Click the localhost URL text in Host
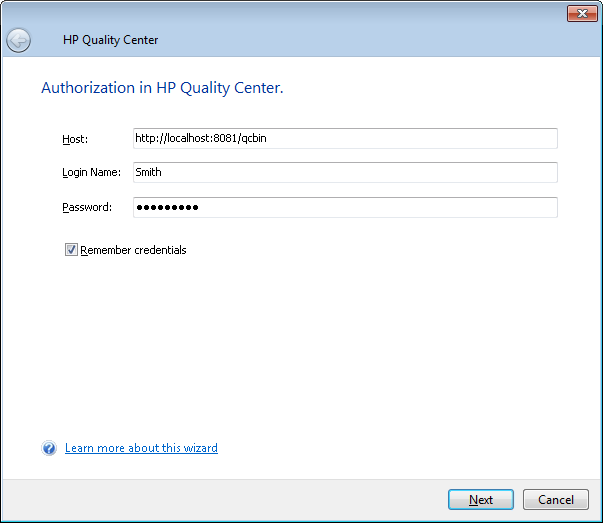 [200, 139]
